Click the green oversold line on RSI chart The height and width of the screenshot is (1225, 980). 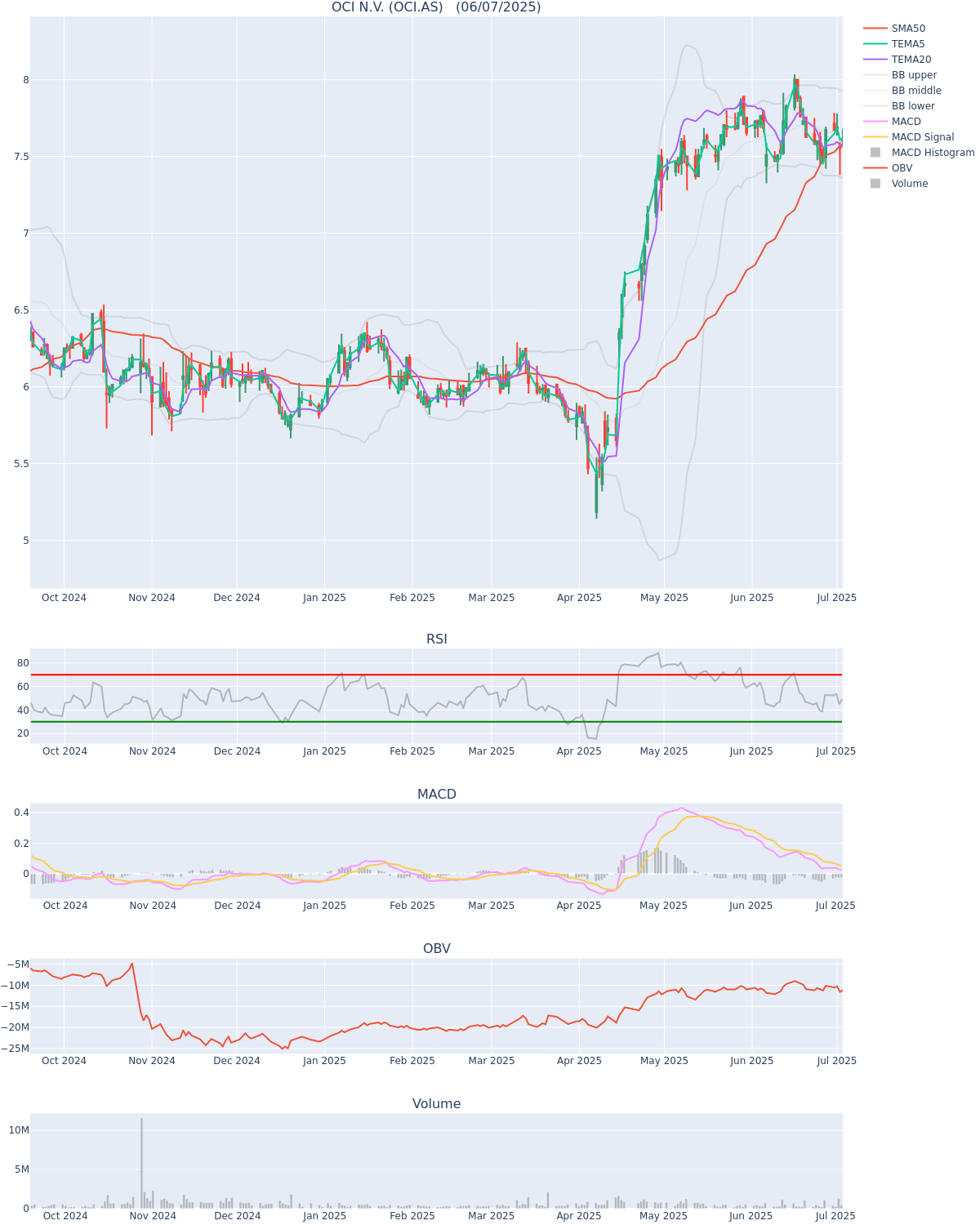tap(436, 722)
